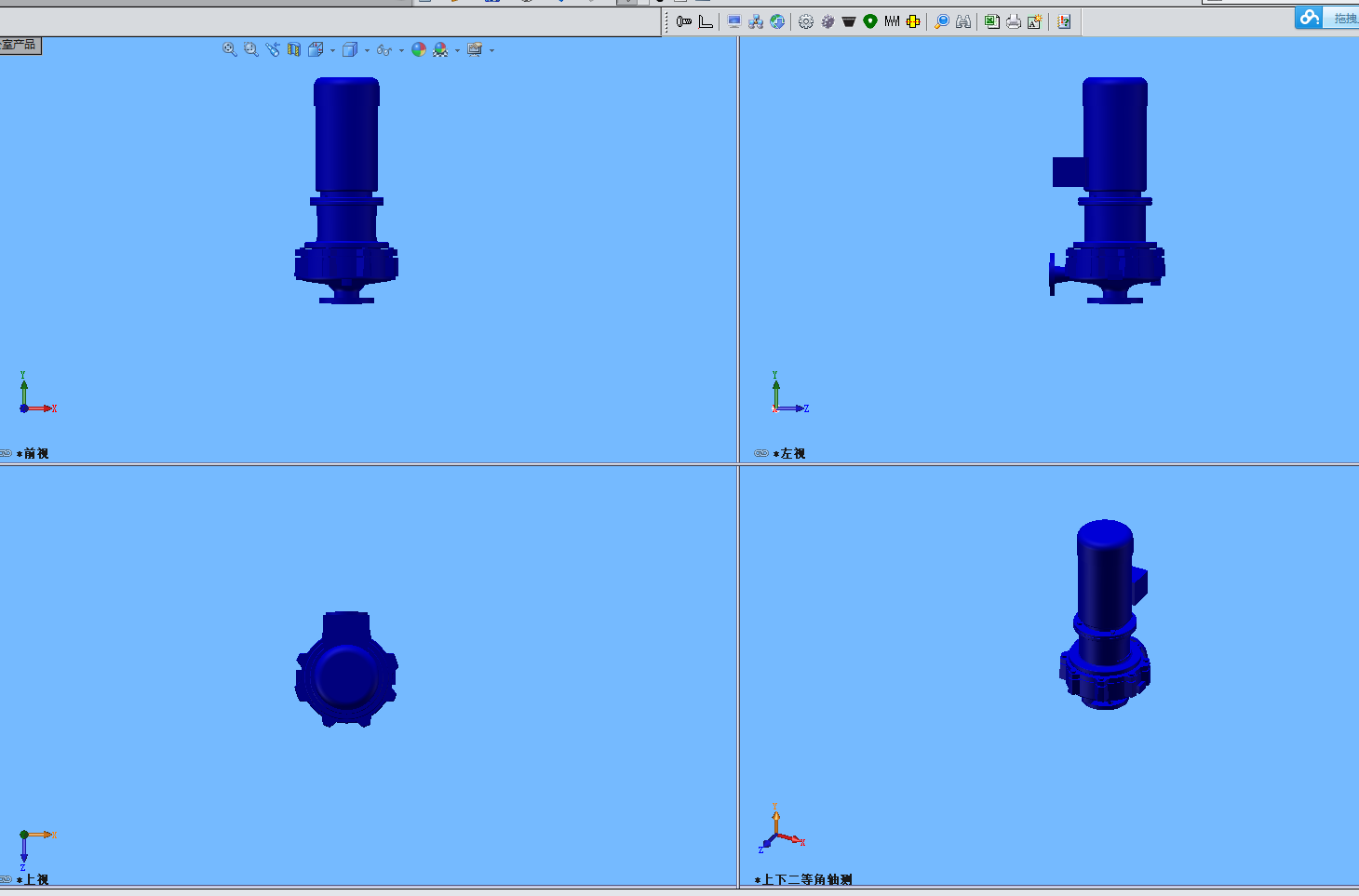Open the Hide/Show Items dropdown arrow
Viewport: 1359px width, 896px height.
coord(401,50)
